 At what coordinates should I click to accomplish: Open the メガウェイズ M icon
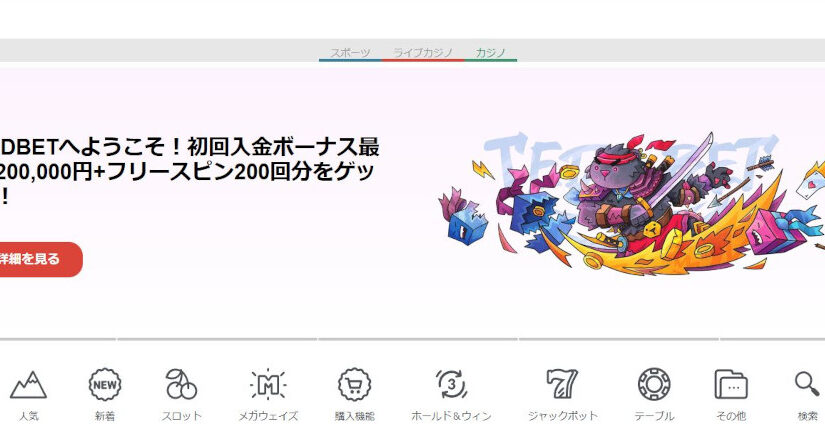(267, 384)
